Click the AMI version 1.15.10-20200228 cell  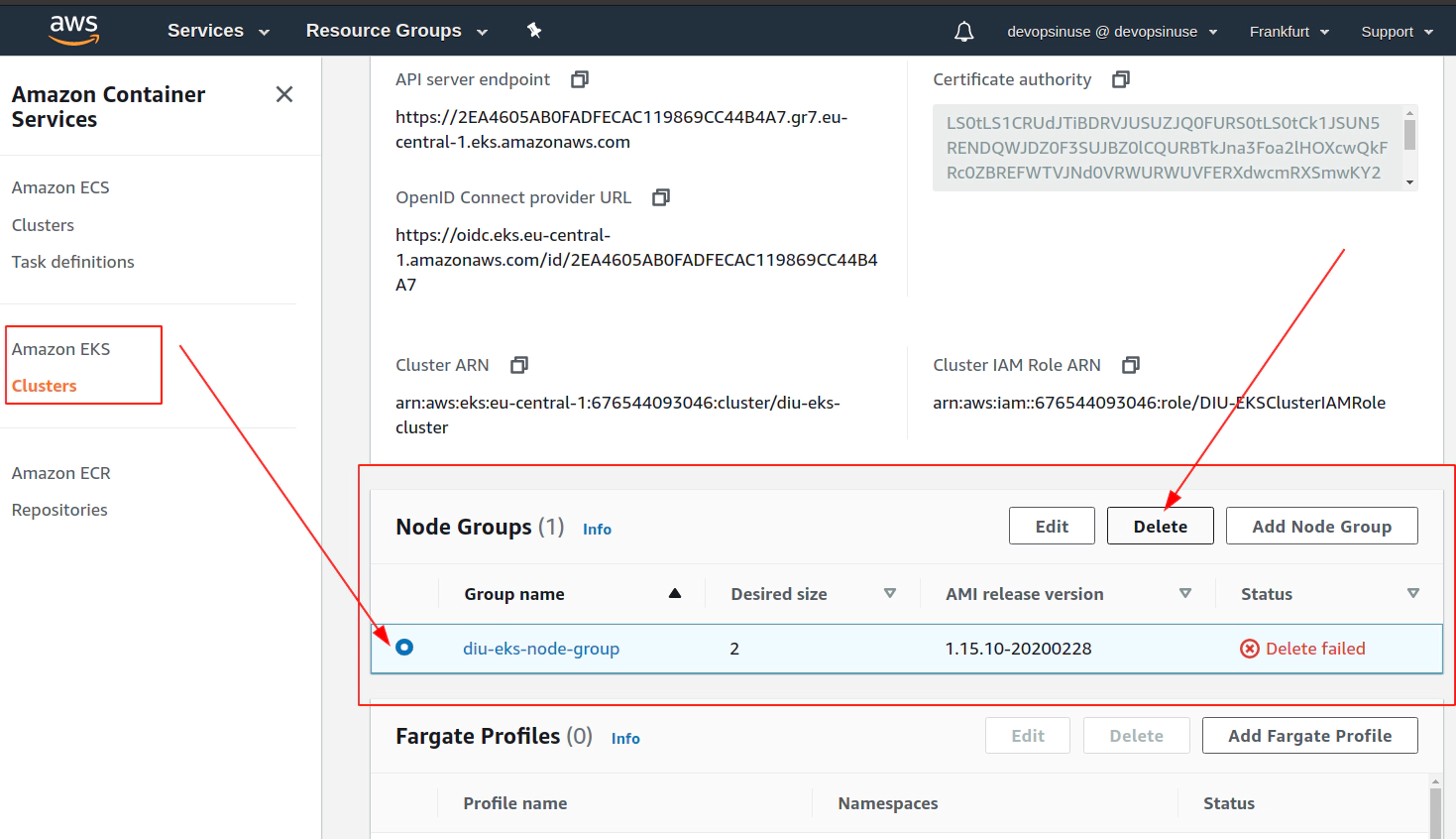pyautogui.click(x=1018, y=649)
